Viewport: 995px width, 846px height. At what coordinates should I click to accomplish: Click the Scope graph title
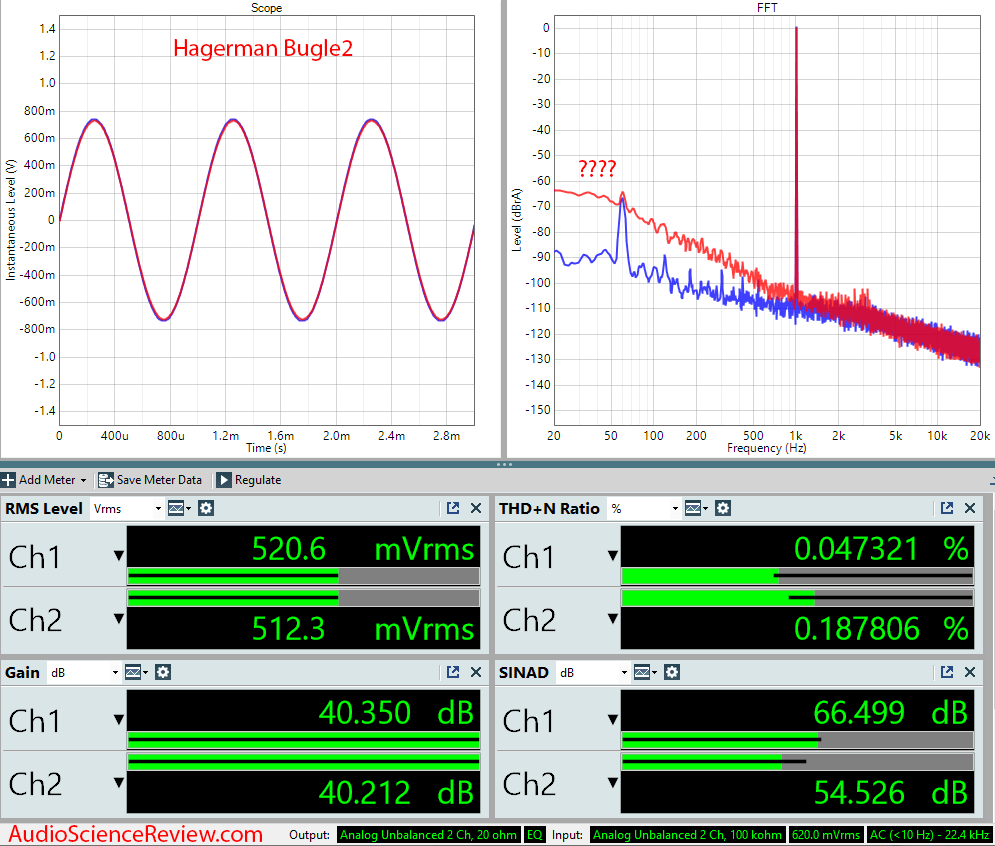267,8
